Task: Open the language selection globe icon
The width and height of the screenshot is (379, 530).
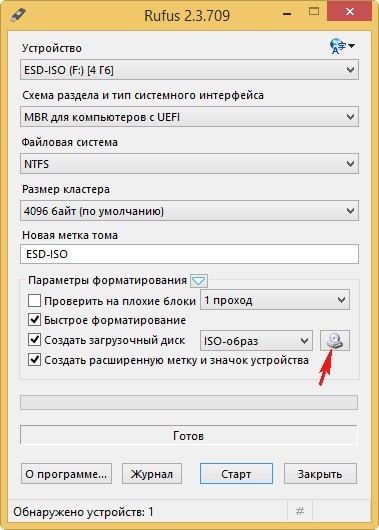Action: tap(342, 46)
